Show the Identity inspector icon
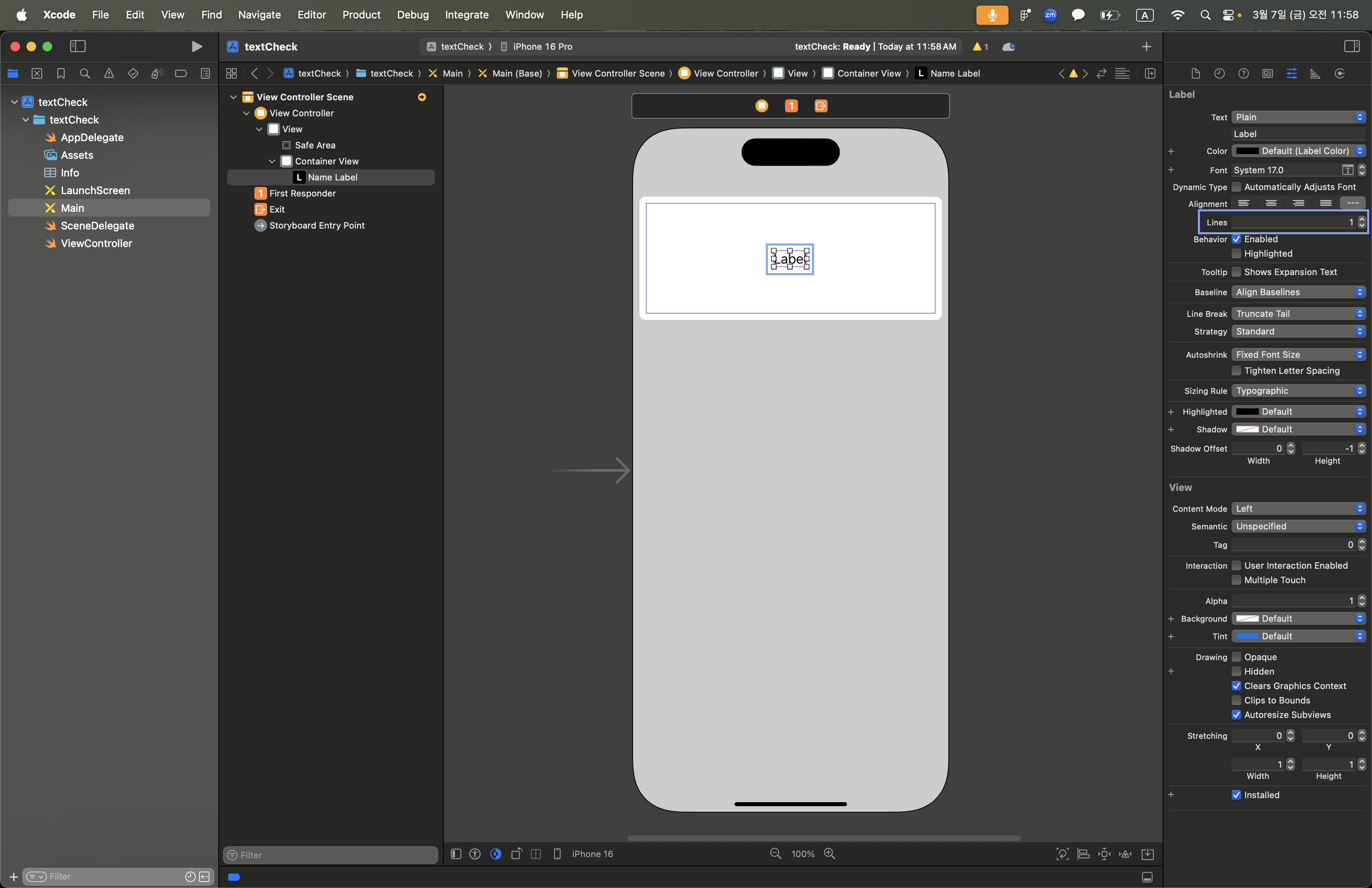Screen dimensions: 1372x888 (x=1267, y=73)
